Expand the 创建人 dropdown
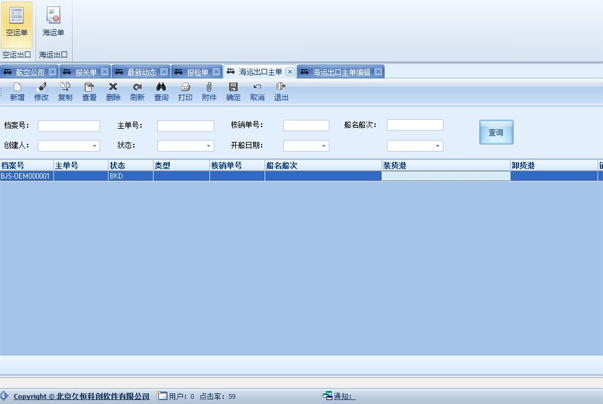This screenshot has width=603, height=404. coord(95,146)
